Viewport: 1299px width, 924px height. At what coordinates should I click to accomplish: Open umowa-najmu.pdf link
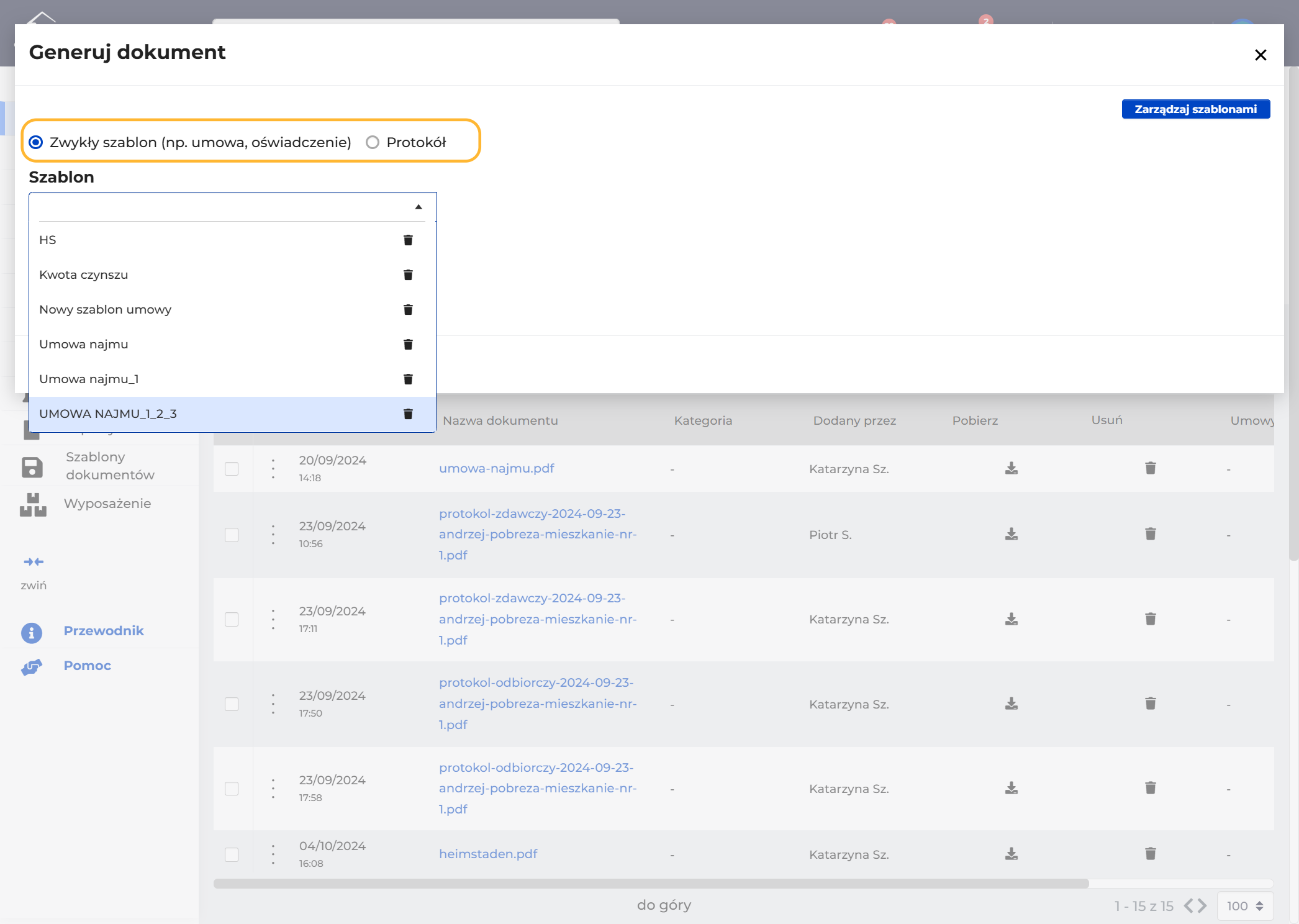pyautogui.click(x=497, y=468)
